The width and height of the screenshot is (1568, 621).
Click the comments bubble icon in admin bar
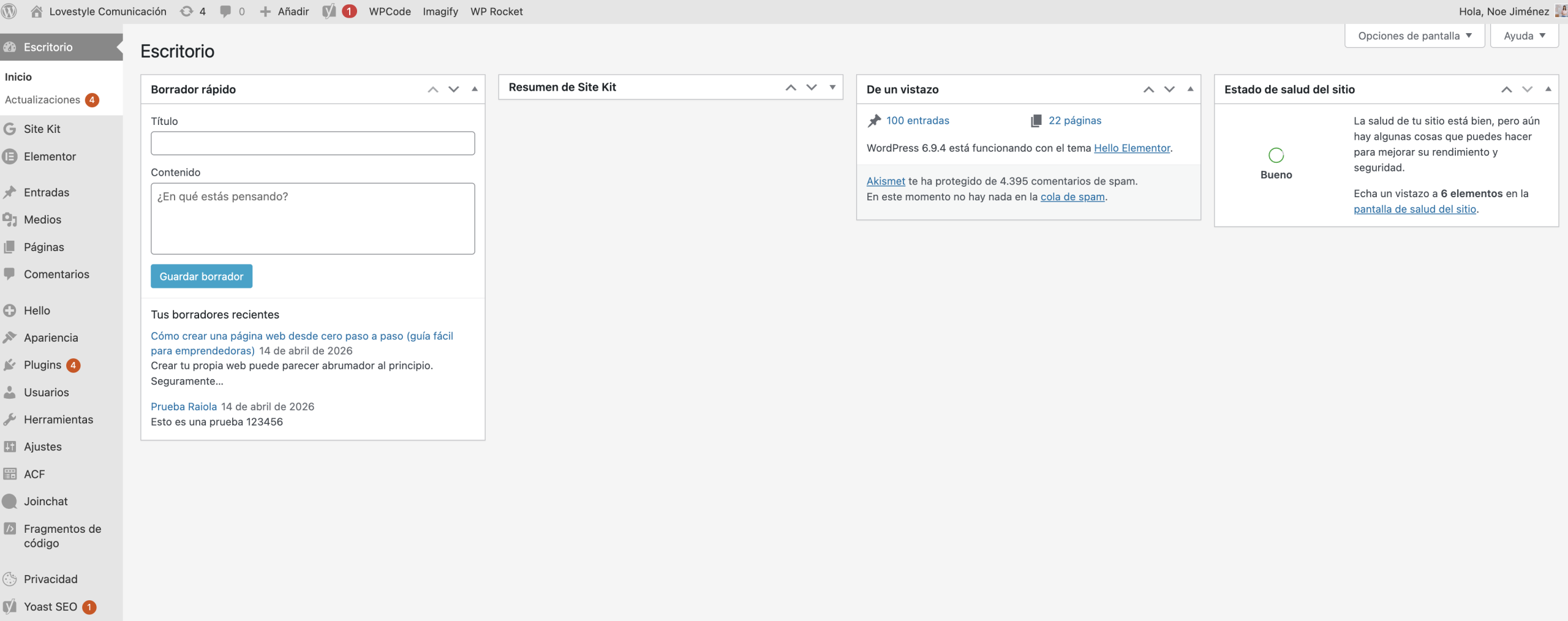pyautogui.click(x=225, y=12)
